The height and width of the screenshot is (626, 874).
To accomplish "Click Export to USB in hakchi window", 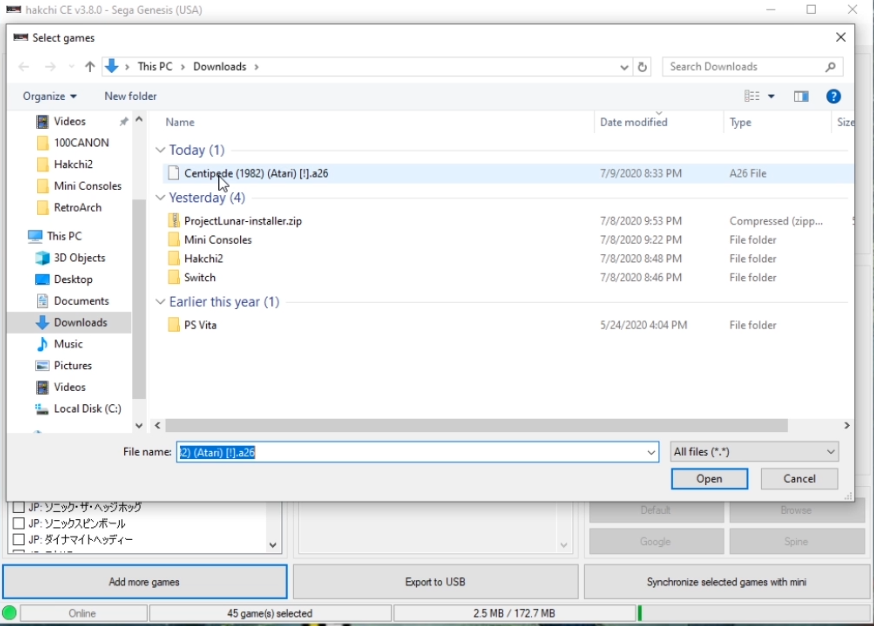I will 435,582.
